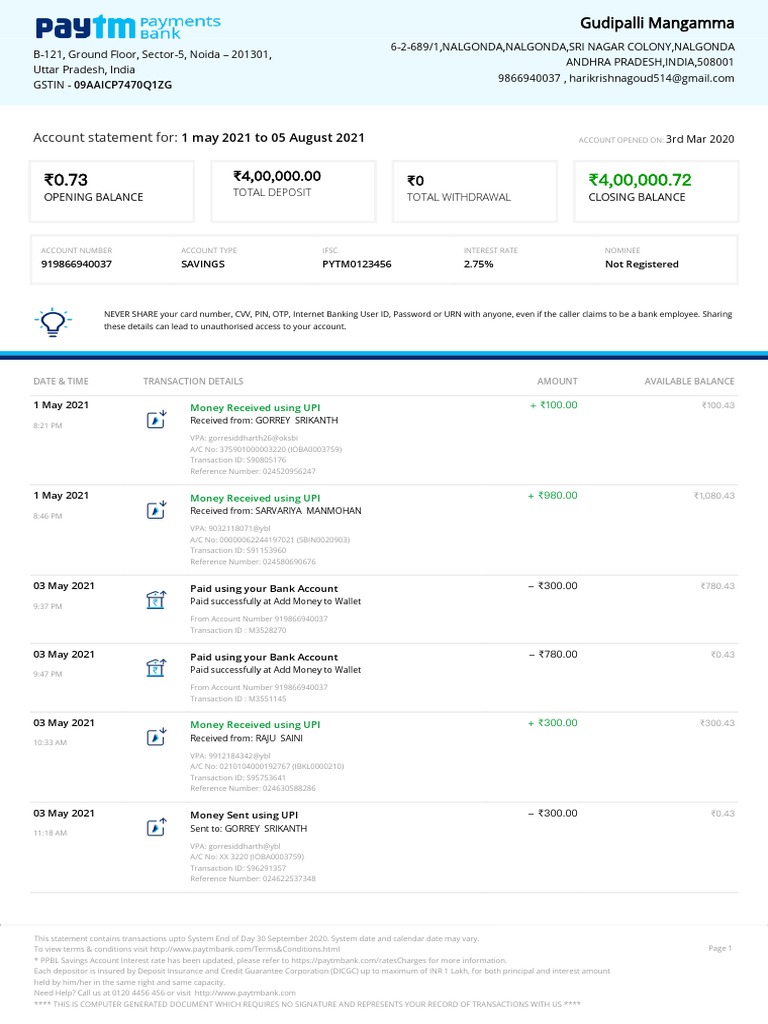Click the Transaction Details column header

click(x=193, y=381)
